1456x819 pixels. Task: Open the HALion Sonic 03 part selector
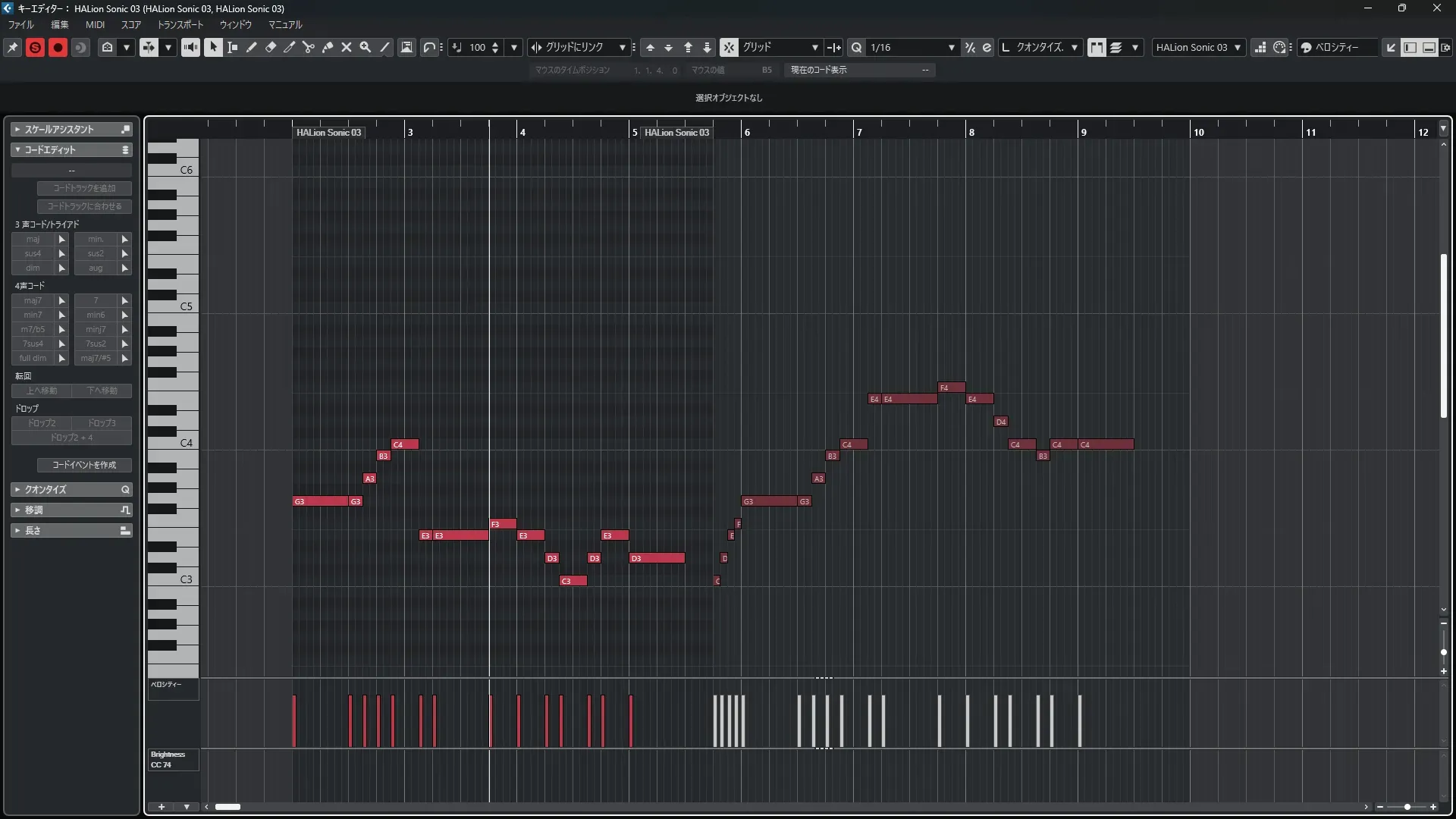pyautogui.click(x=1198, y=48)
